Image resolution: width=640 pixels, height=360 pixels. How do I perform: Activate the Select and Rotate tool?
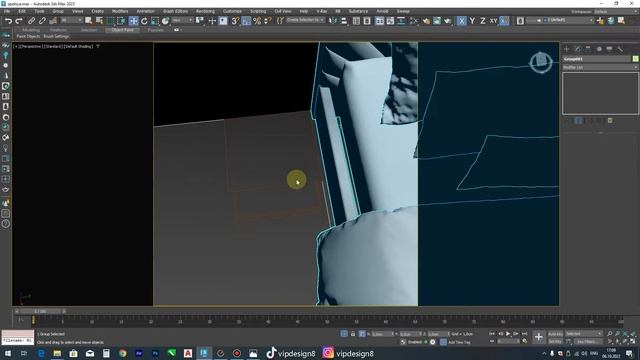(144, 20)
